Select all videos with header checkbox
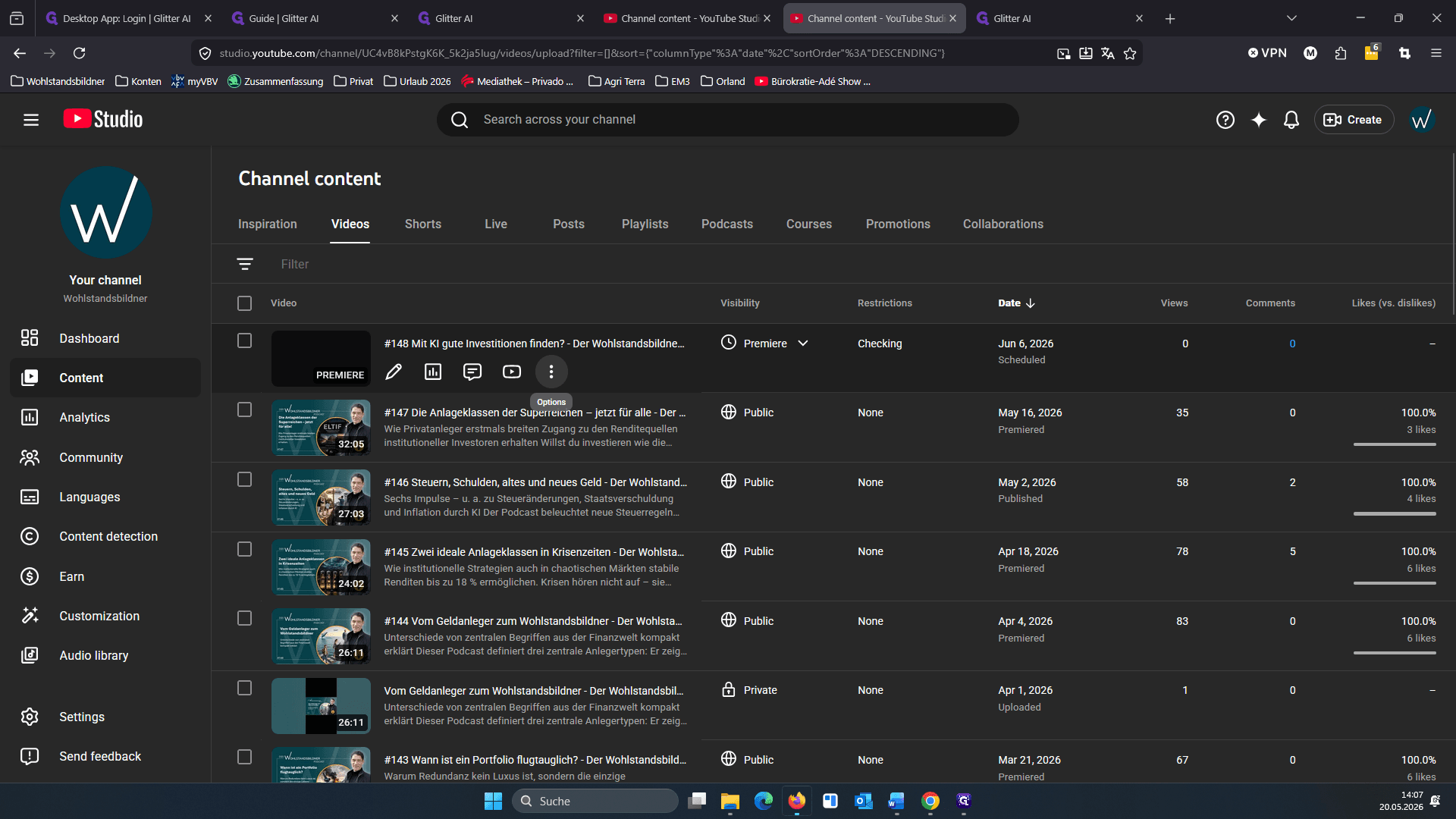The width and height of the screenshot is (1456, 819). pos(244,303)
